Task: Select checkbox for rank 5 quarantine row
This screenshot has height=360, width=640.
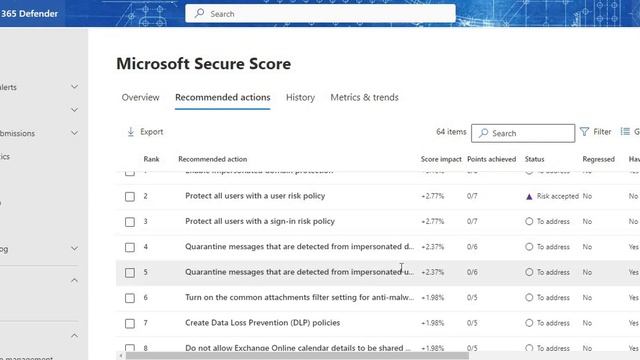Action: tap(130, 273)
